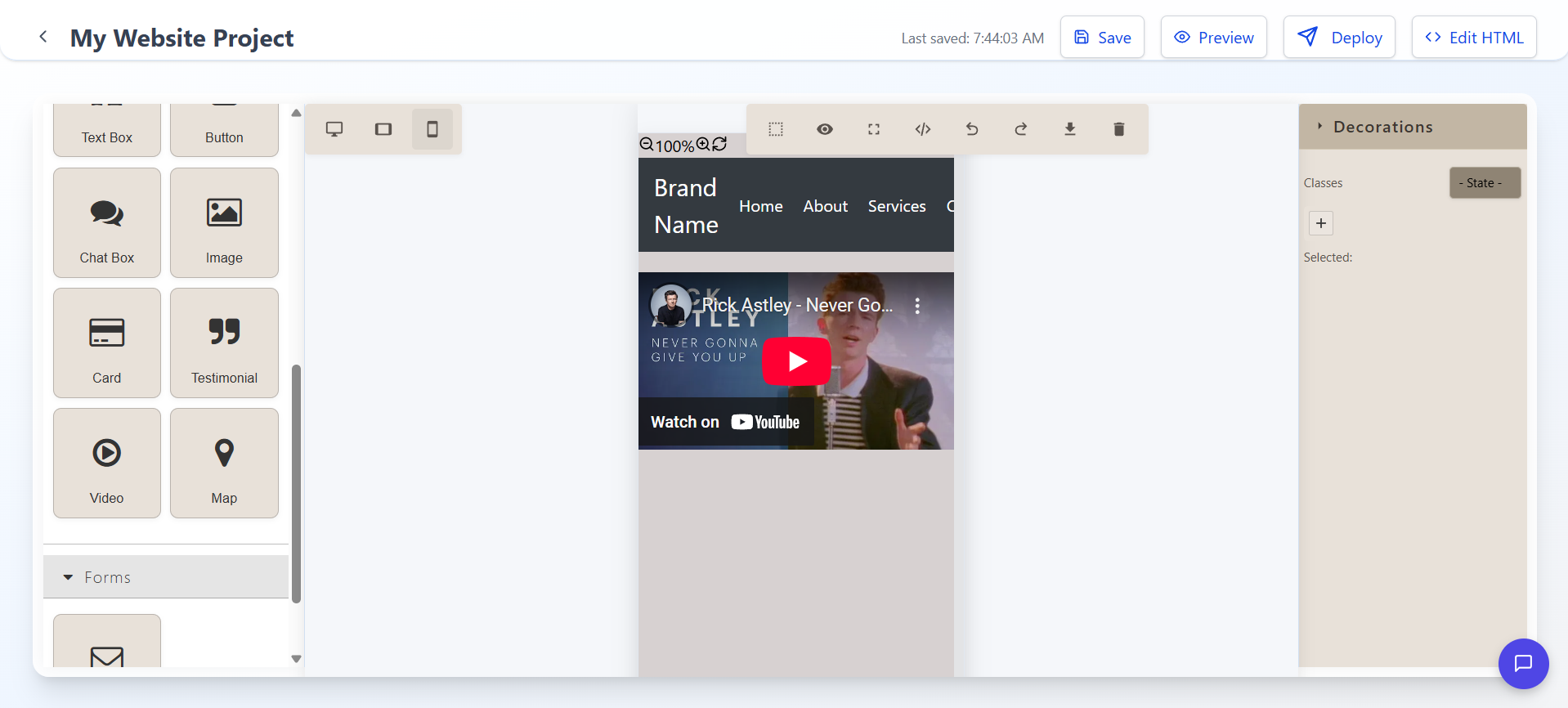
Task: Select the Map block
Action: (x=224, y=463)
